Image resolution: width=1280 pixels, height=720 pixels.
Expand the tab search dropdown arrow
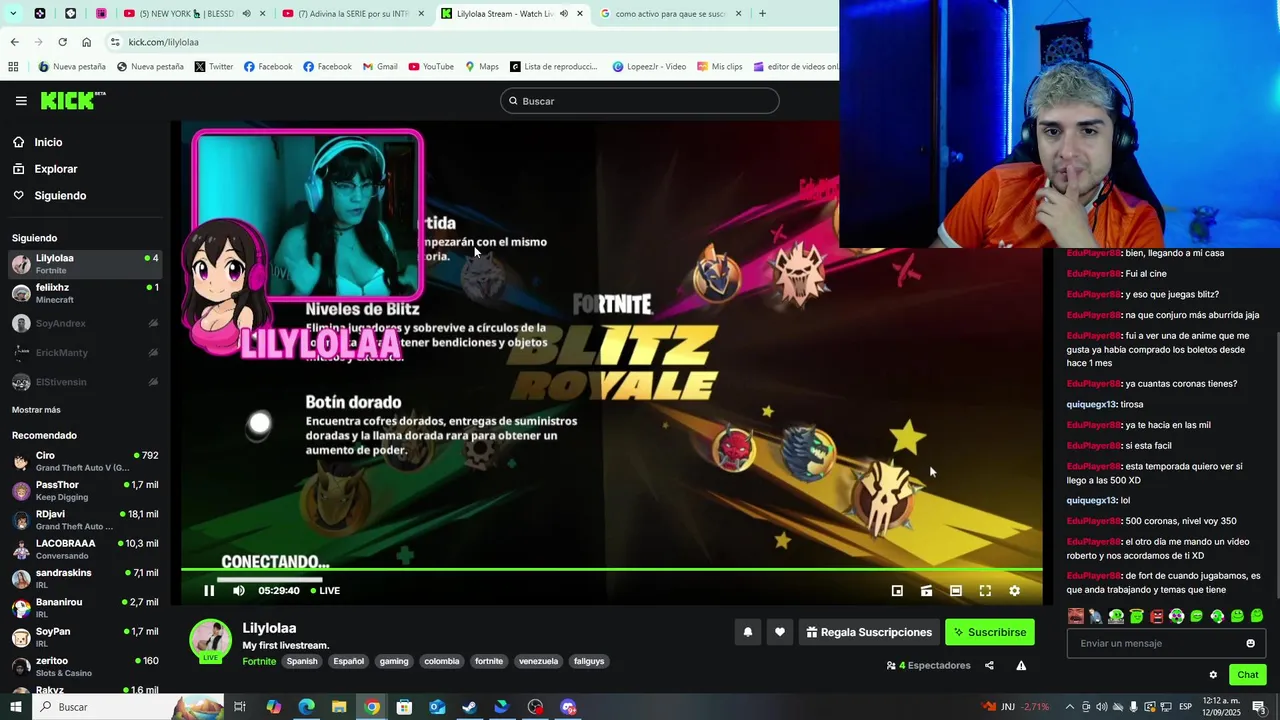click(x=14, y=14)
